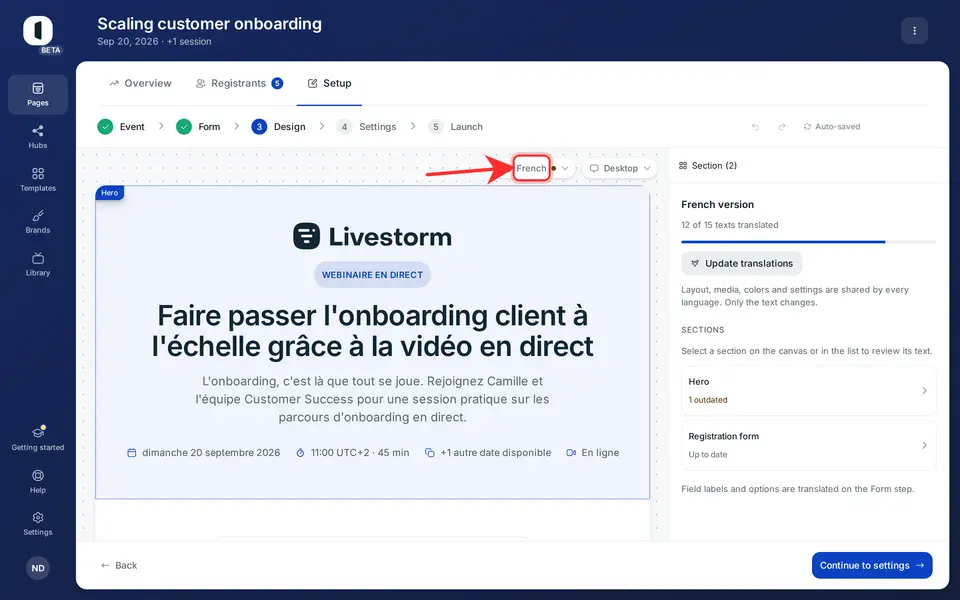This screenshot has width=960, height=600.
Task: Click the Auto-saved status indicator
Action: [831, 127]
